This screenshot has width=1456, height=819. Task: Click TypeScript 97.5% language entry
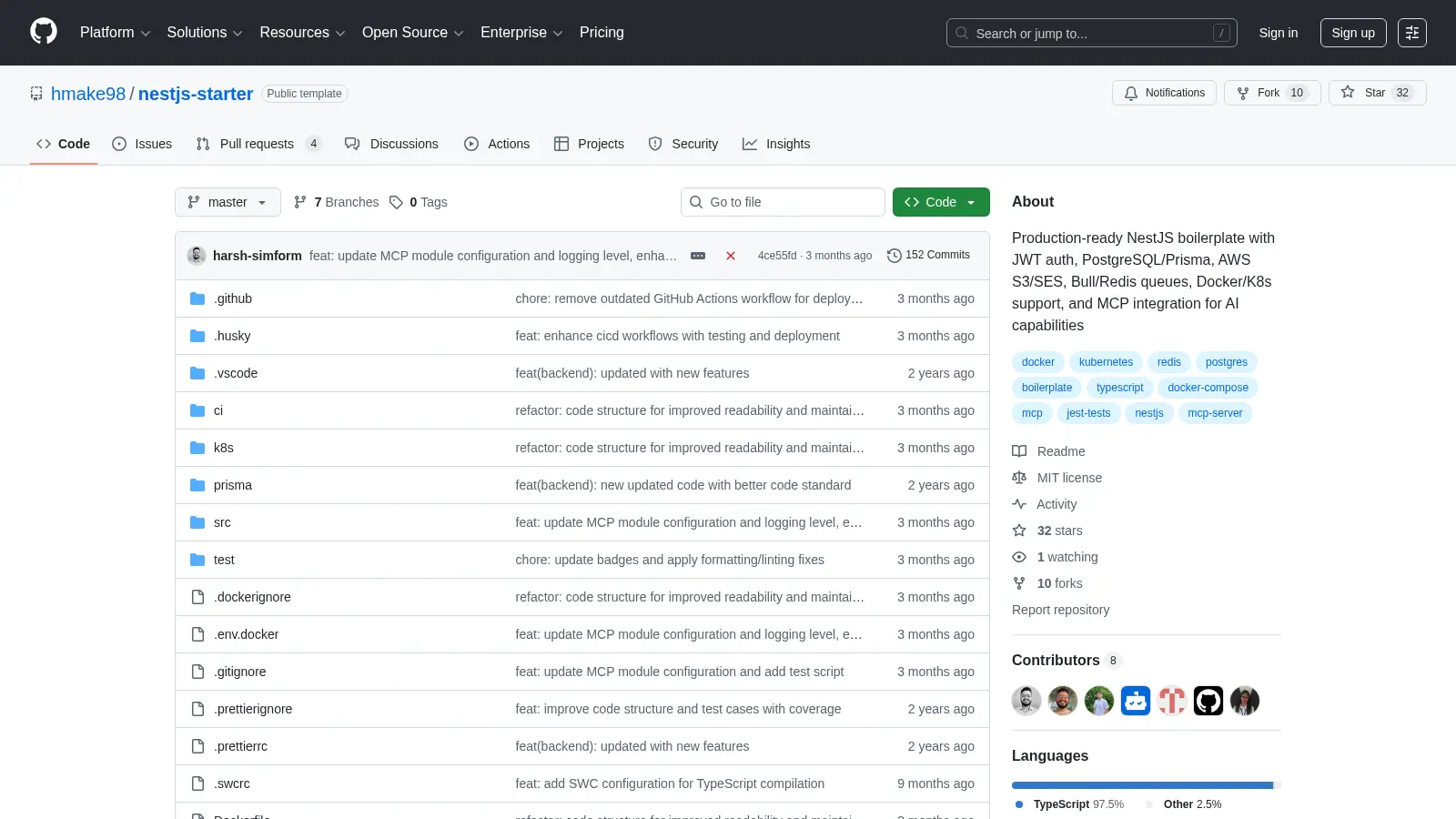pos(1069,804)
